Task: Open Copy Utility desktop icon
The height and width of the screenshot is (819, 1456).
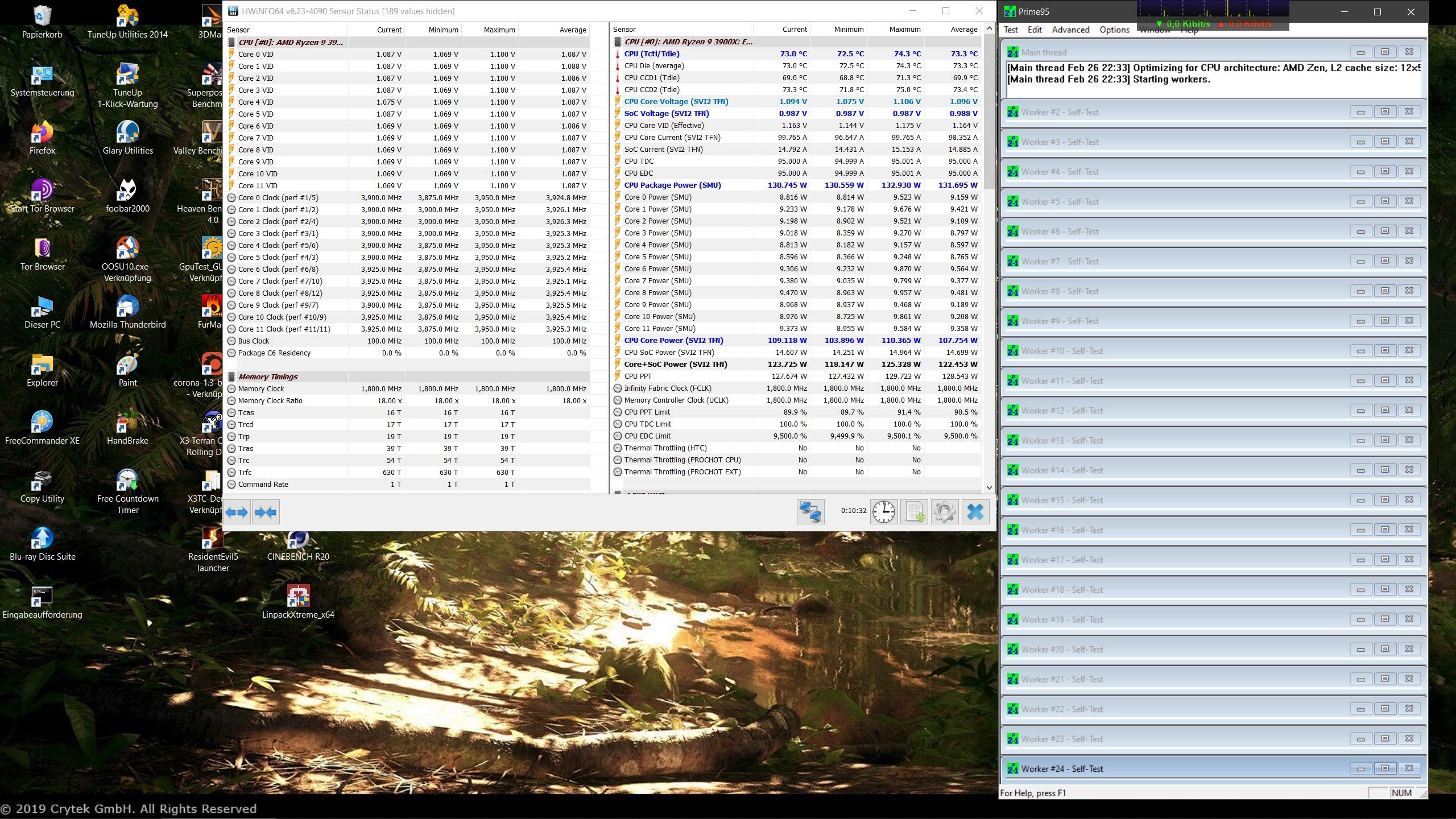Action: (42, 487)
